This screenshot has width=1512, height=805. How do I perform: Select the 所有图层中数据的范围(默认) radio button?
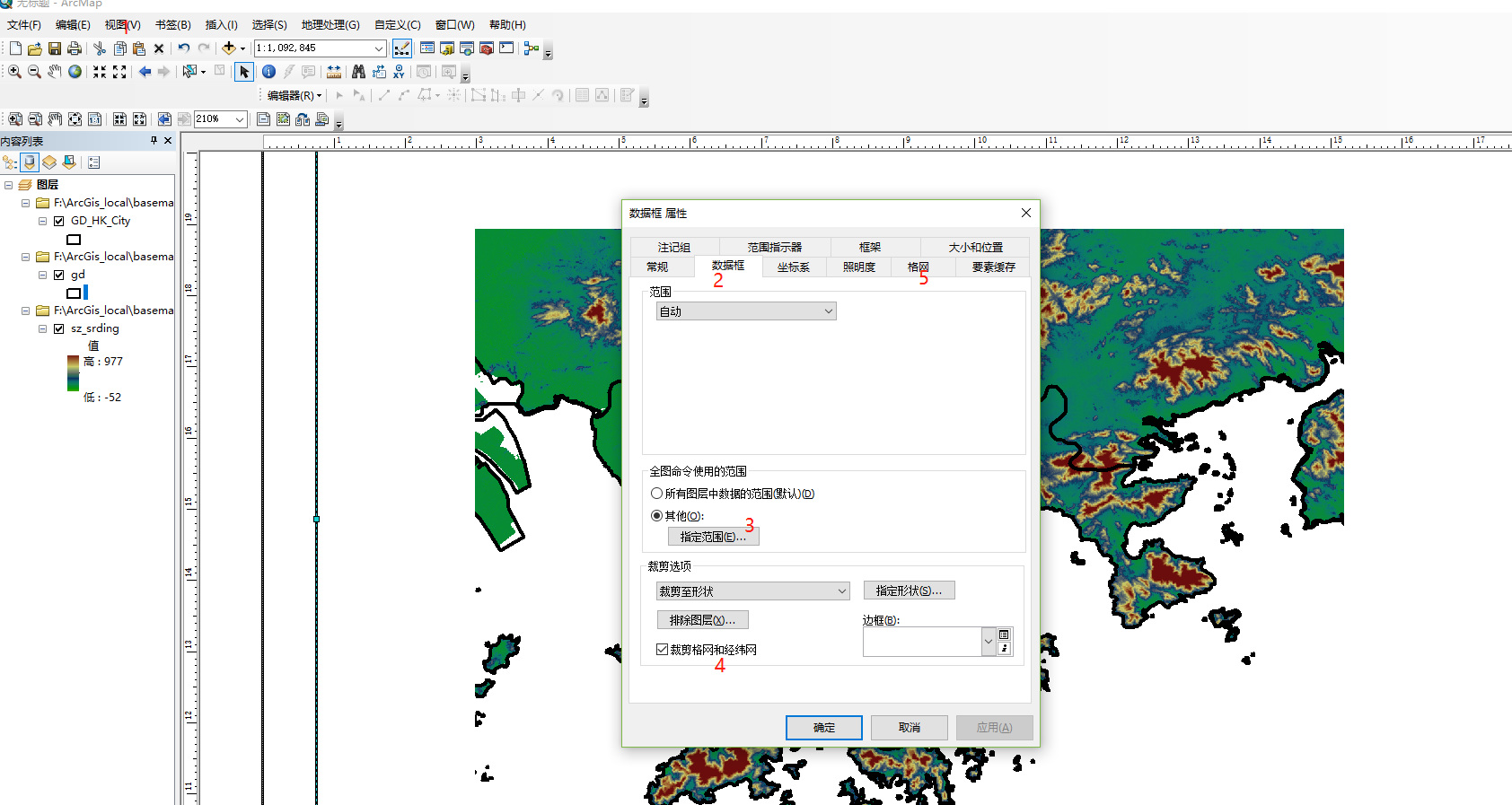click(656, 494)
